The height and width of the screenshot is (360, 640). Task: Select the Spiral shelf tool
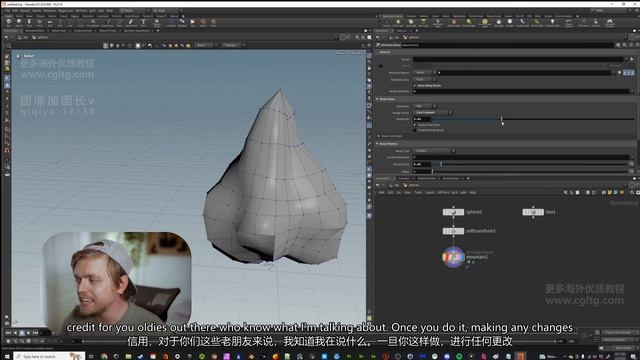click(x=203, y=23)
